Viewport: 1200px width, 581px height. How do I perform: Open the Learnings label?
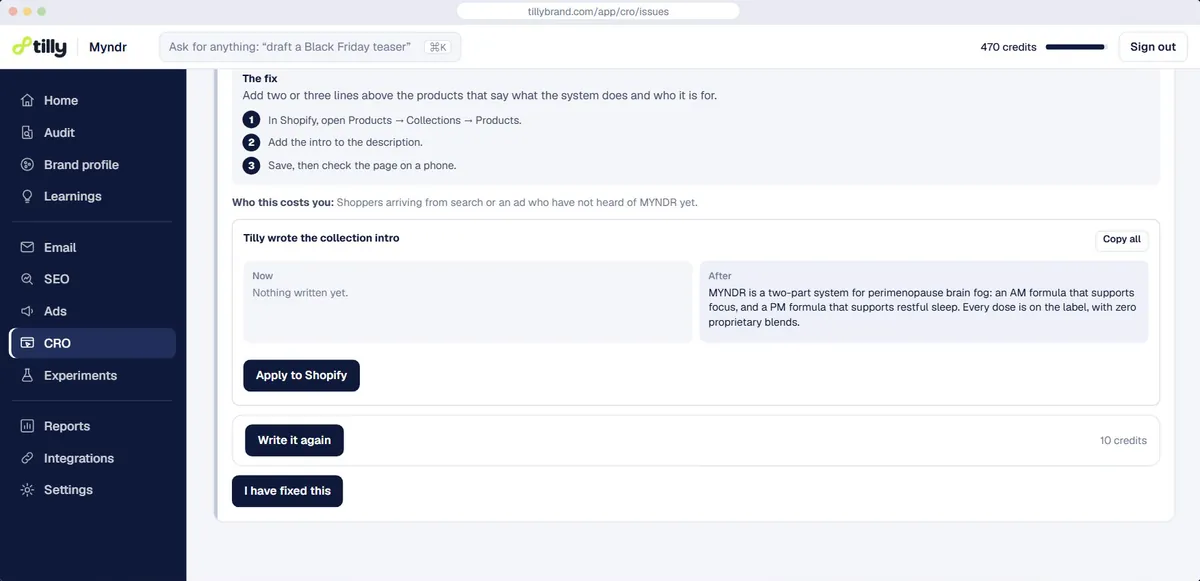click(x=72, y=196)
